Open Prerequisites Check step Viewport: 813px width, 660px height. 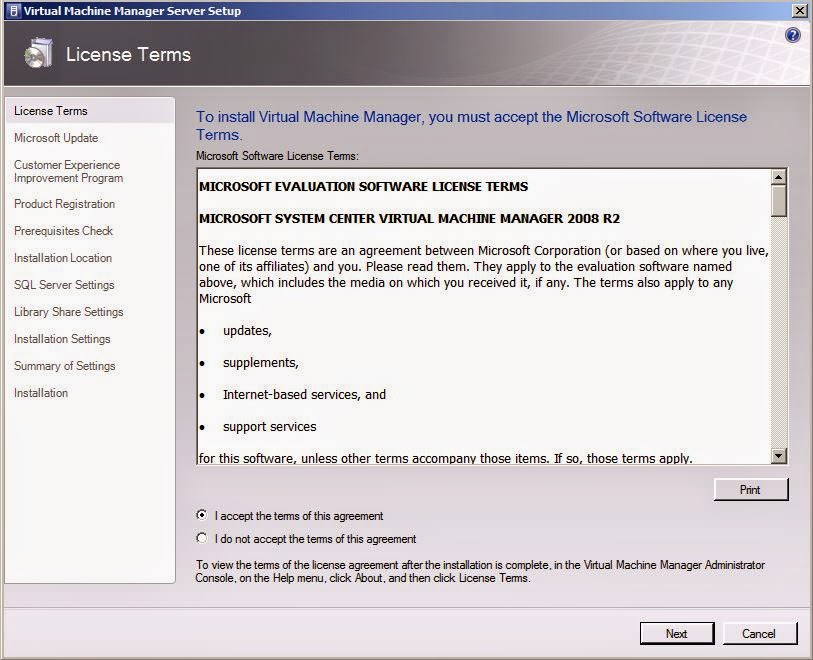pos(63,231)
